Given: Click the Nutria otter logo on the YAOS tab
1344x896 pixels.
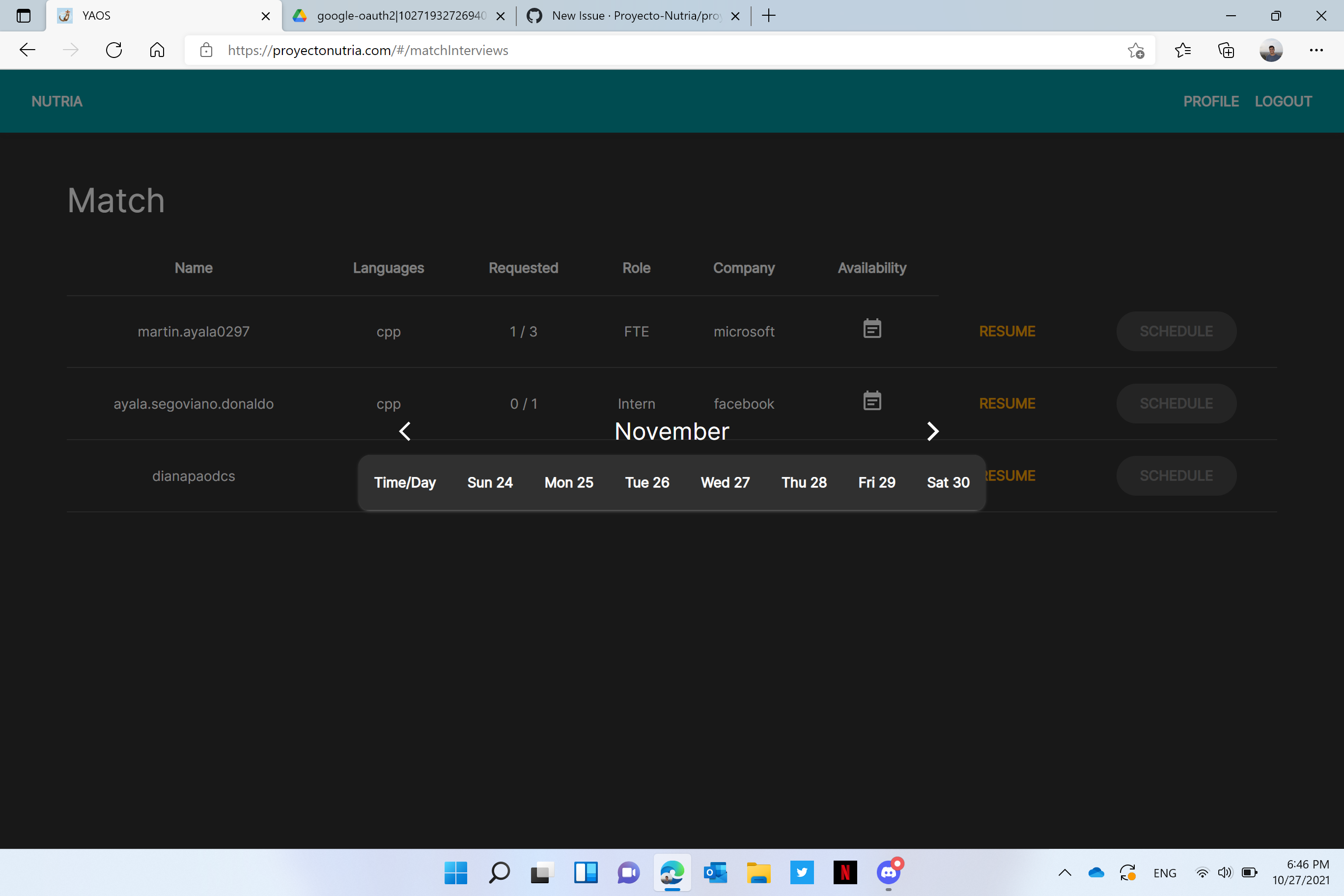Looking at the screenshot, I should [64, 15].
